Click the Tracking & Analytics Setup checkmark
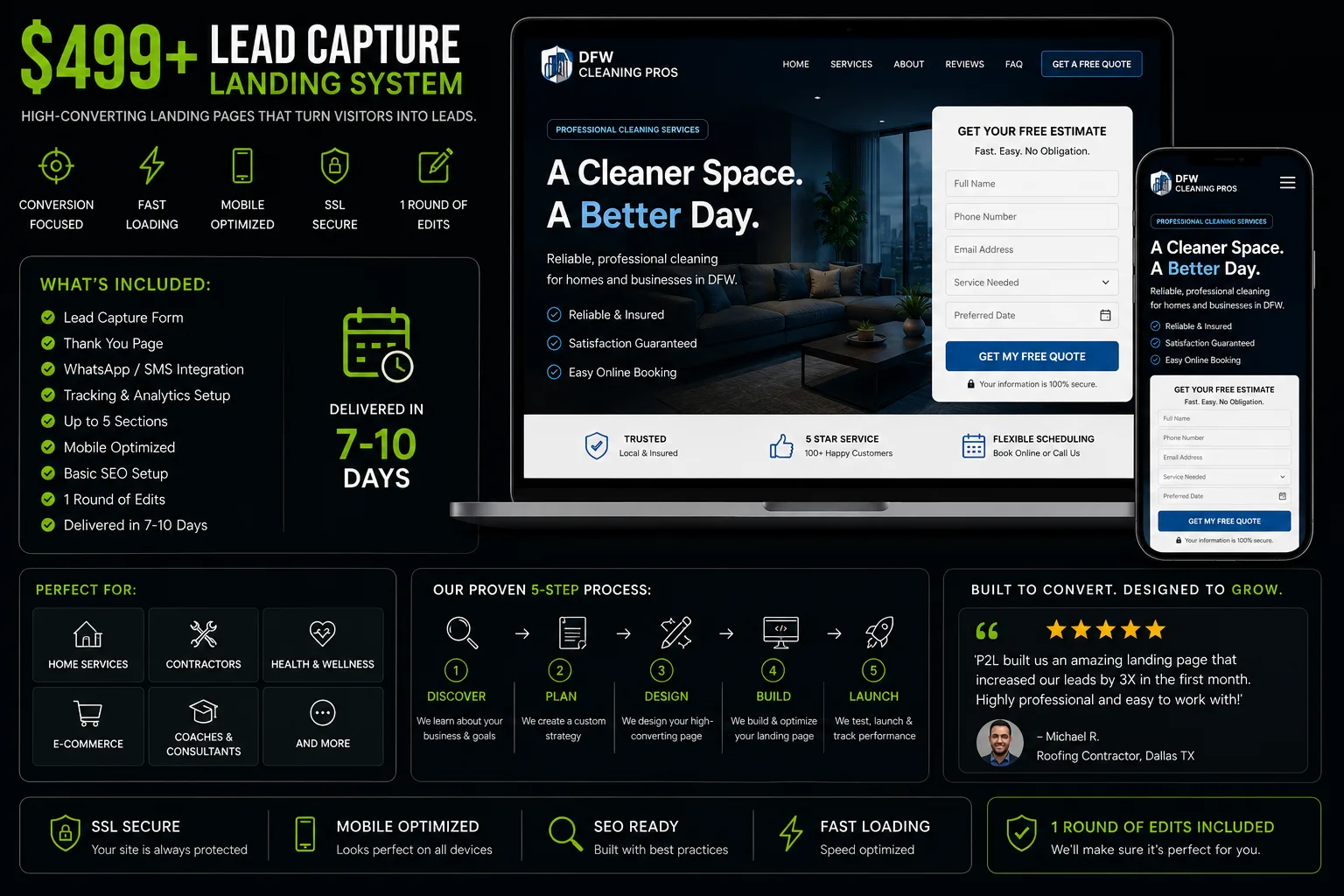This screenshot has height=896, width=1344. (48, 395)
